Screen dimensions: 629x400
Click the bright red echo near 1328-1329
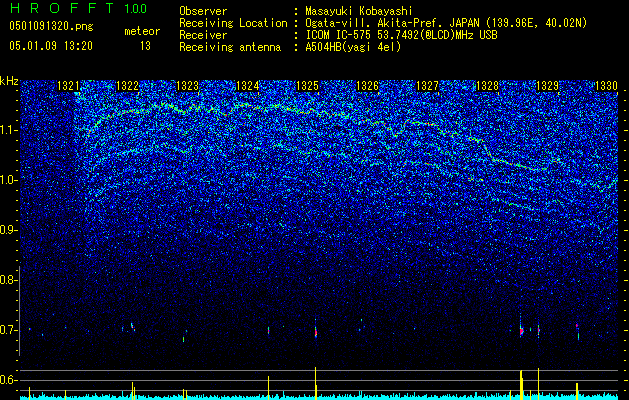pos(521,331)
